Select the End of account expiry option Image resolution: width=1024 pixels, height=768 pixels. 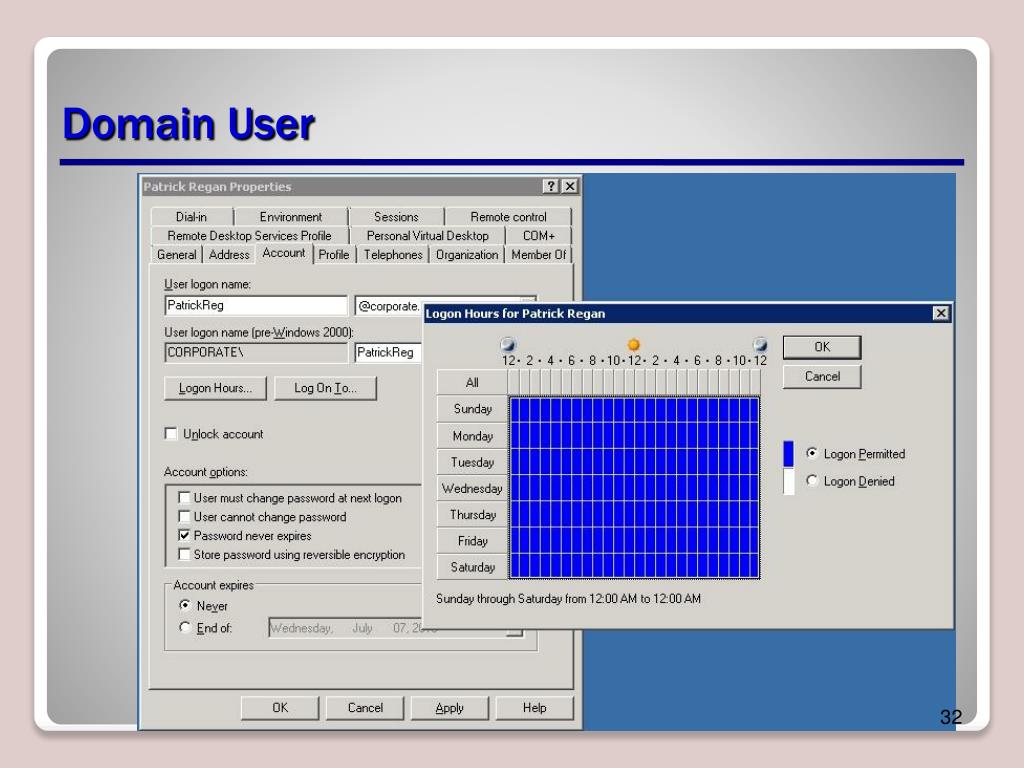[185, 628]
